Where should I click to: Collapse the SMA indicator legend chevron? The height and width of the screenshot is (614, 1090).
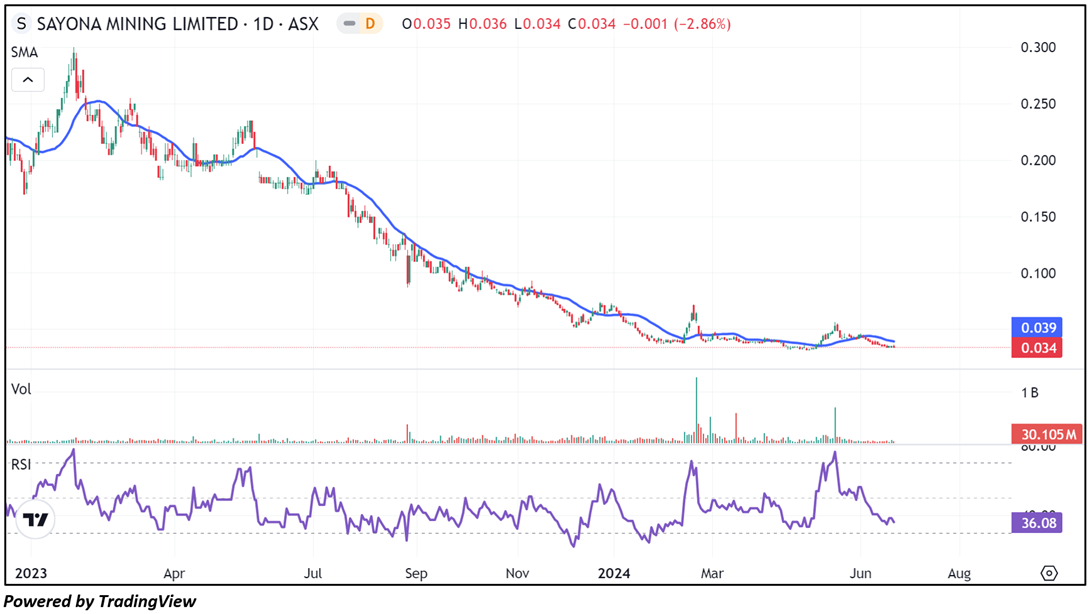[x=28, y=80]
